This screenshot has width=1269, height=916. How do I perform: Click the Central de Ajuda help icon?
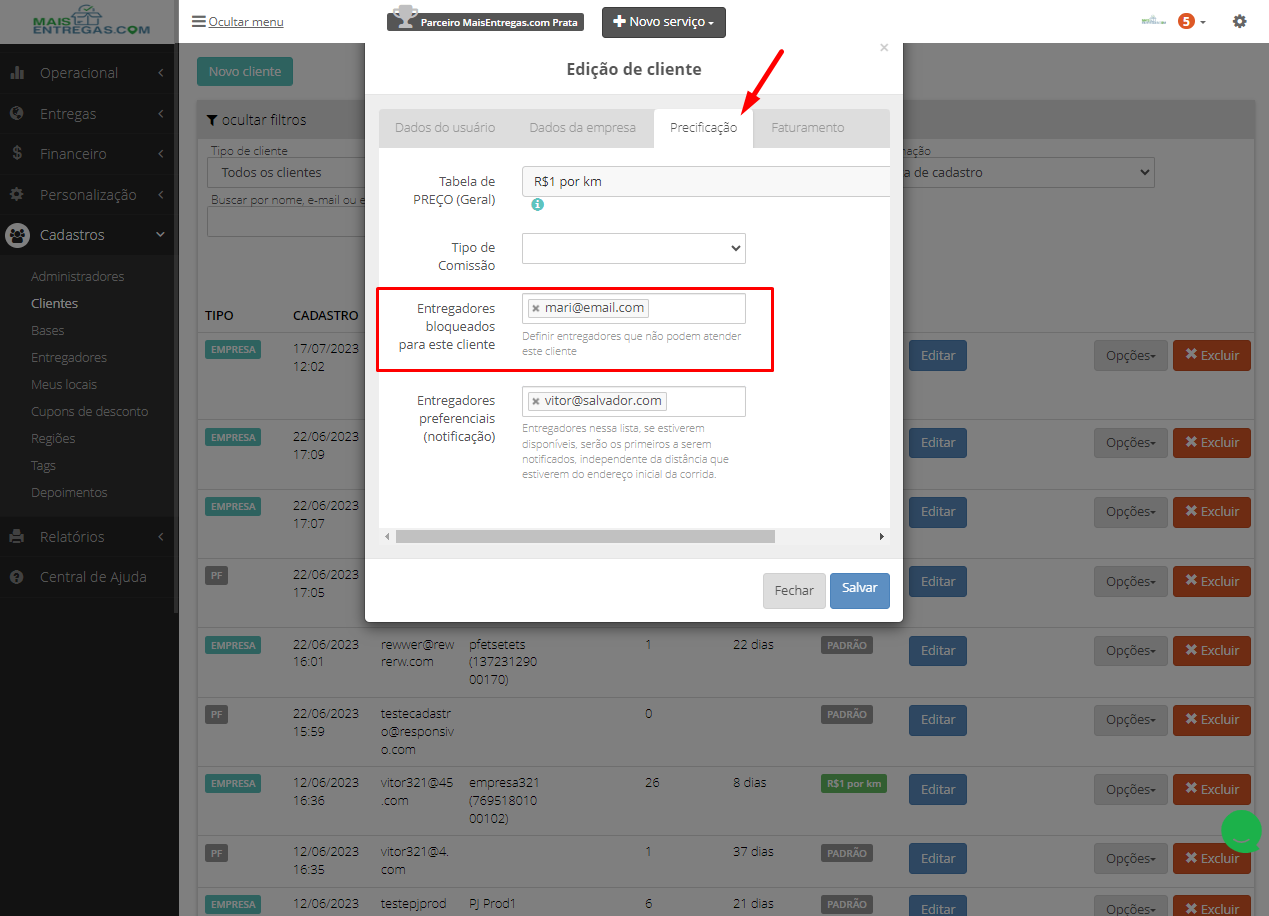pyautogui.click(x=17, y=577)
